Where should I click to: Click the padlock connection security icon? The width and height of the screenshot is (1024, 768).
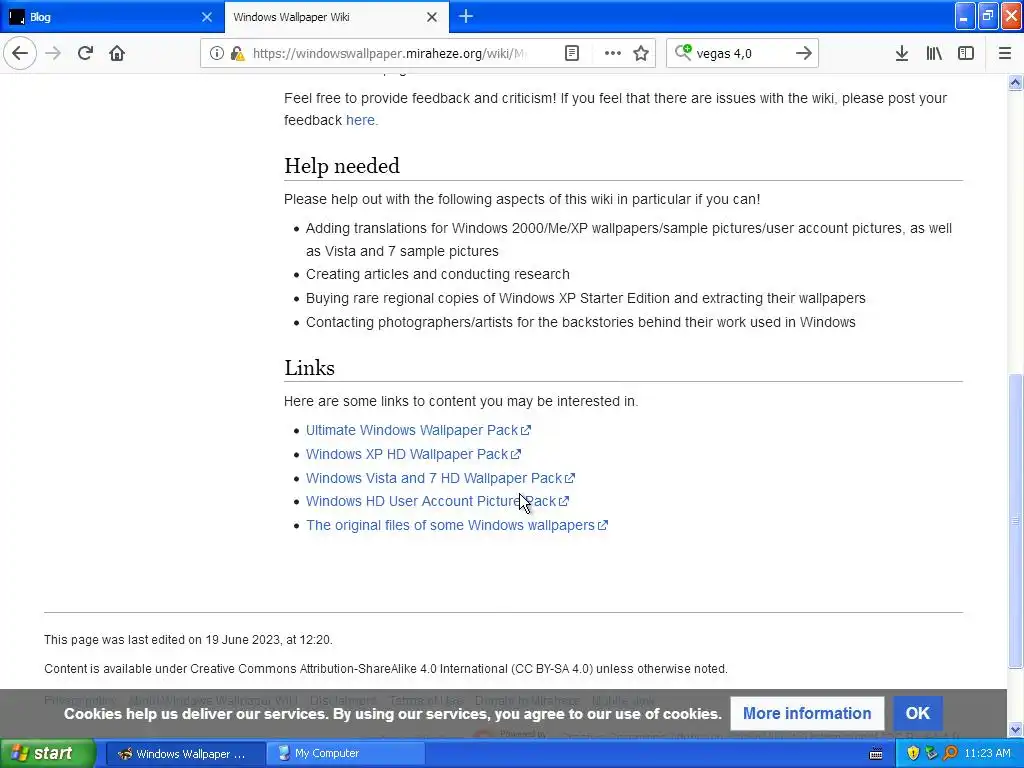coord(237,53)
